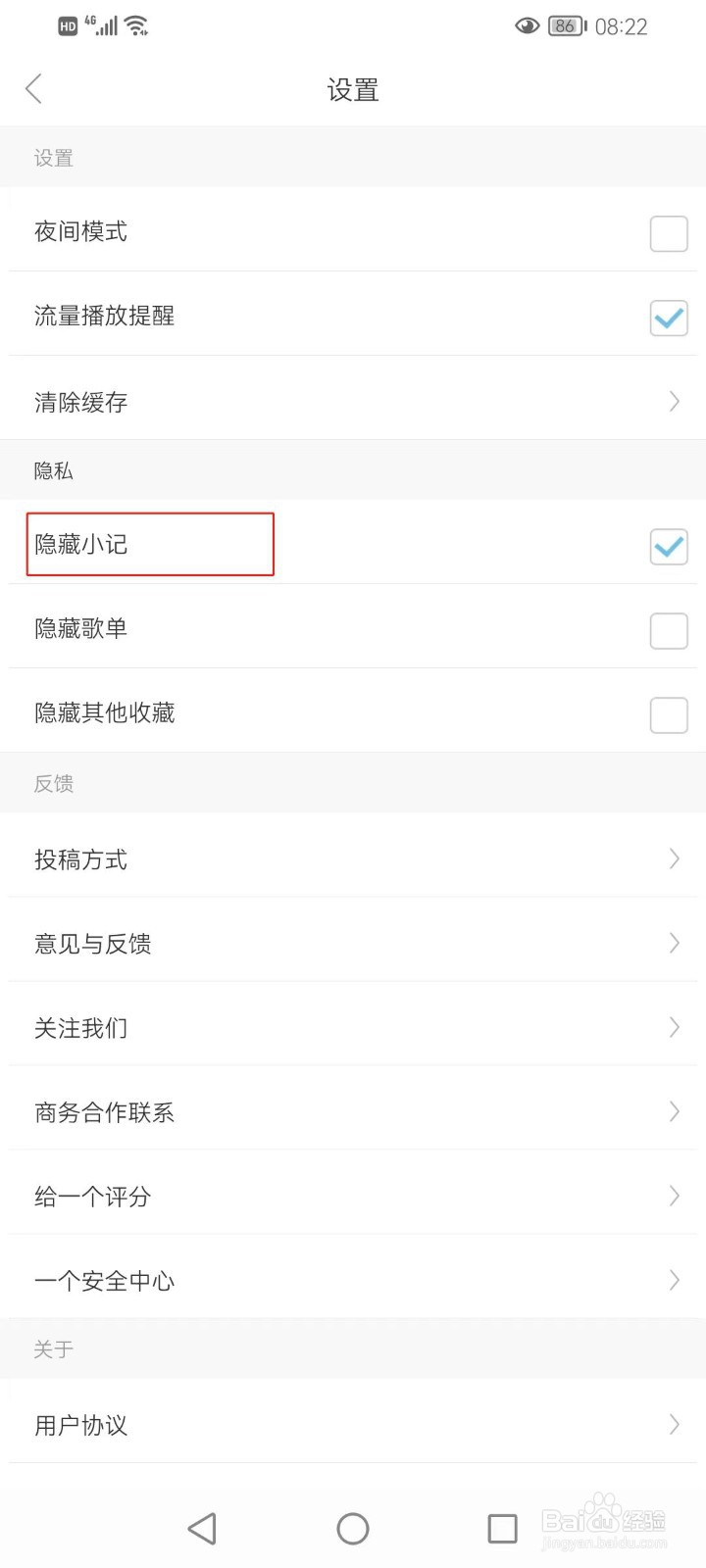The width and height of the screenshot is (706, 1568).
Task: Tap the Wi-Fi status icon
Action: [x=137, y=25]
